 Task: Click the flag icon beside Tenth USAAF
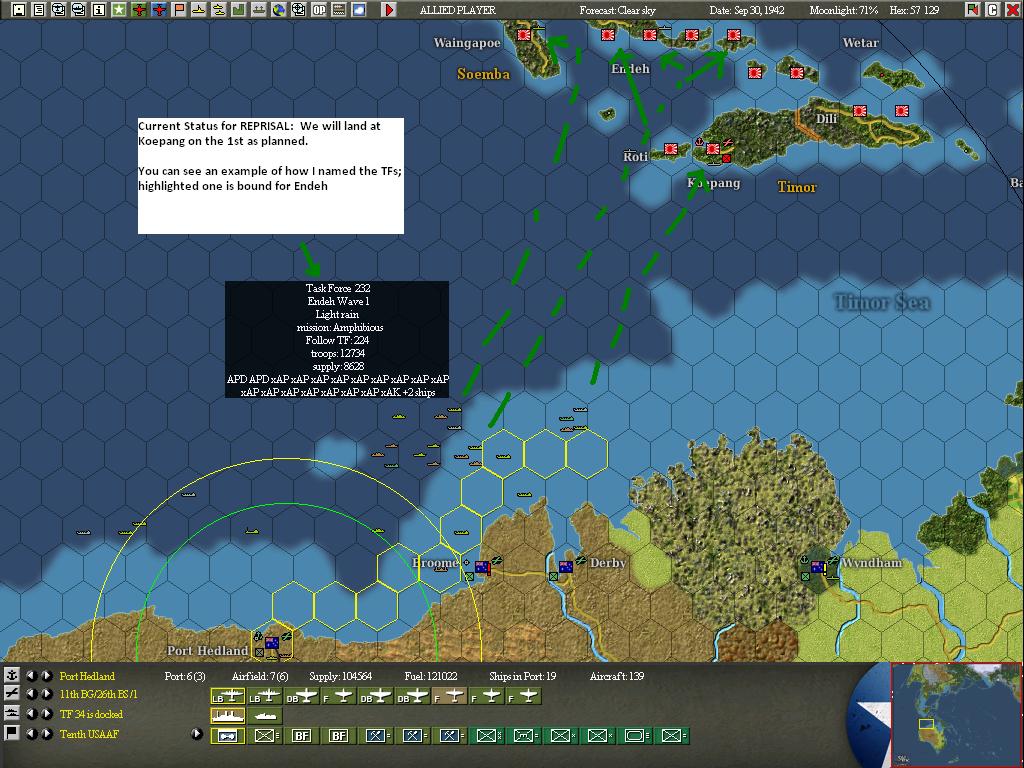(x=12, y=733)
